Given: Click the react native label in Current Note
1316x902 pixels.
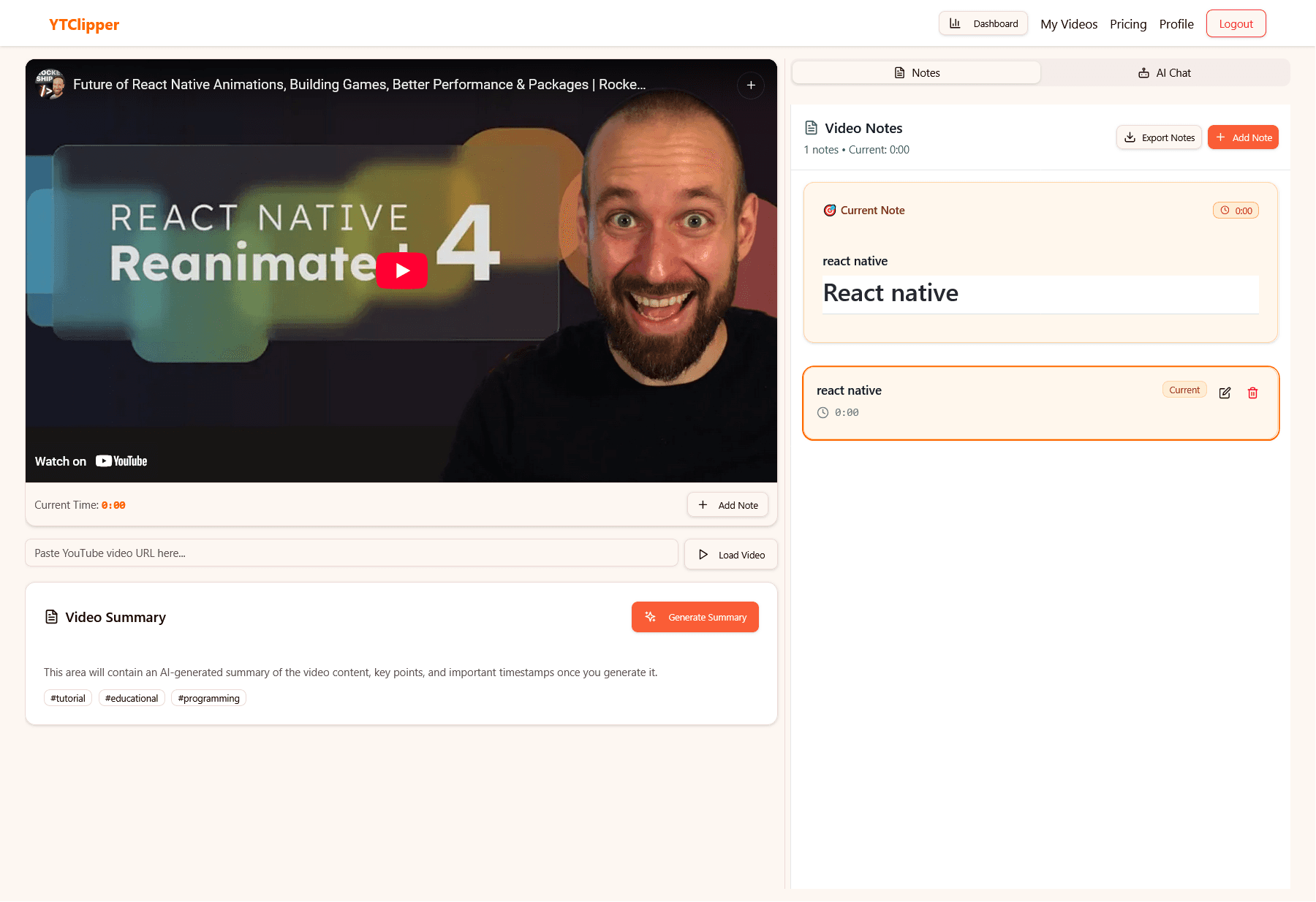Looking at the screenshot, I should [855, 261].
